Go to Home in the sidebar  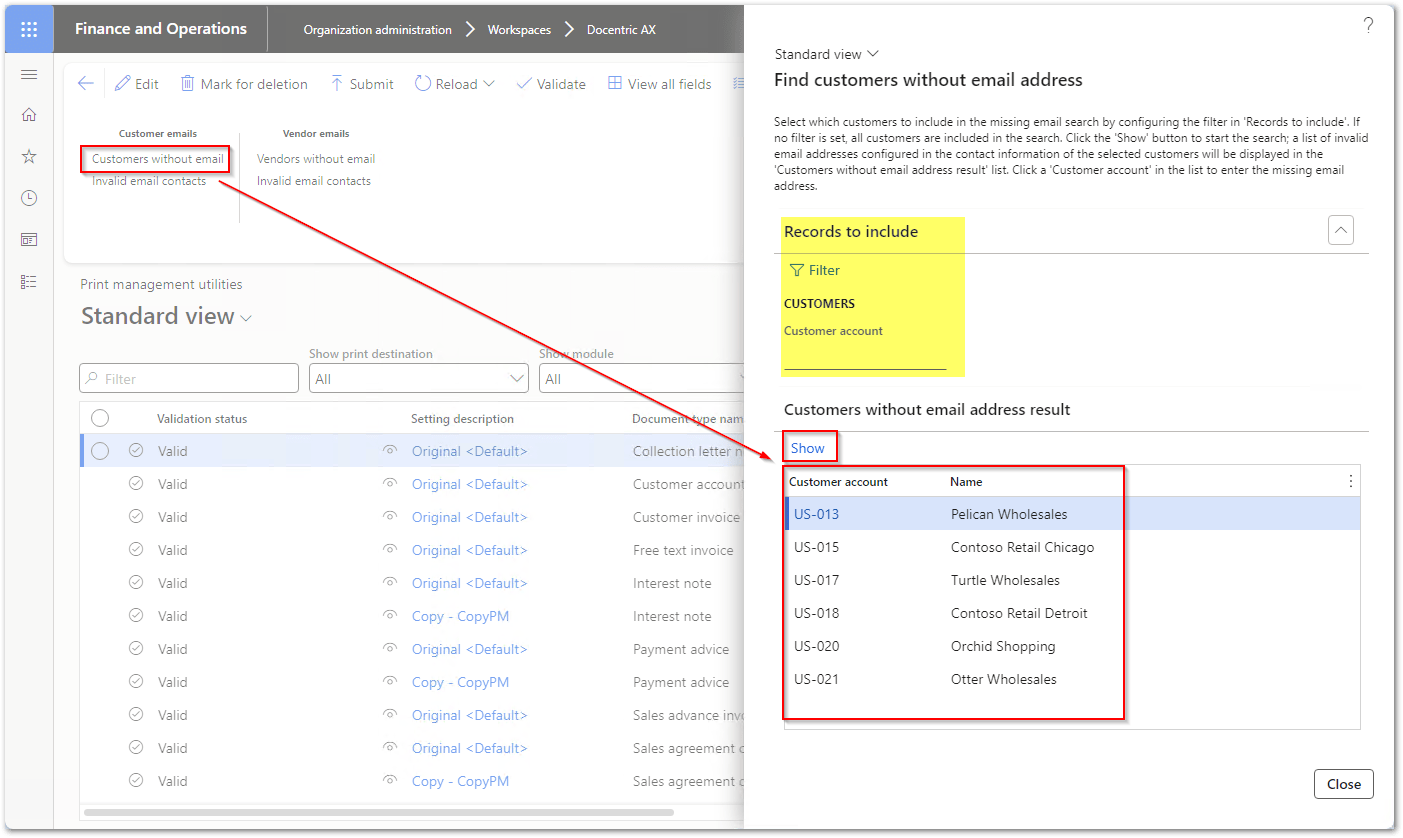tap(29, 115)
